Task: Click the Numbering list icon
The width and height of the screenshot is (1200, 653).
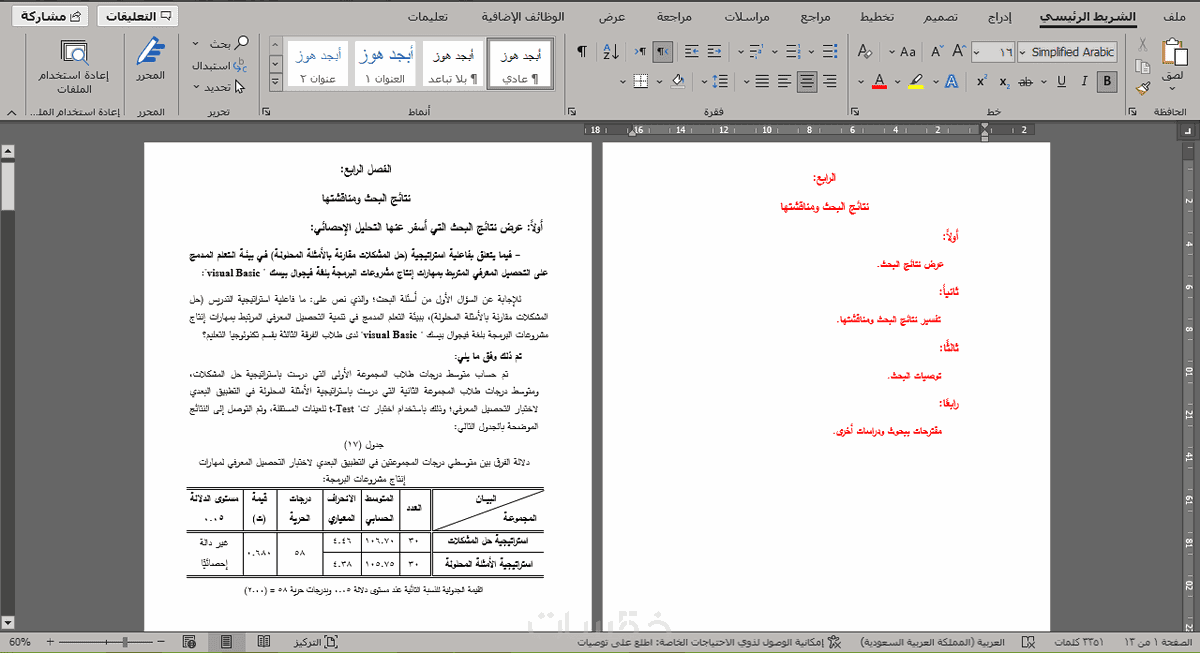Action: (793, 52)
